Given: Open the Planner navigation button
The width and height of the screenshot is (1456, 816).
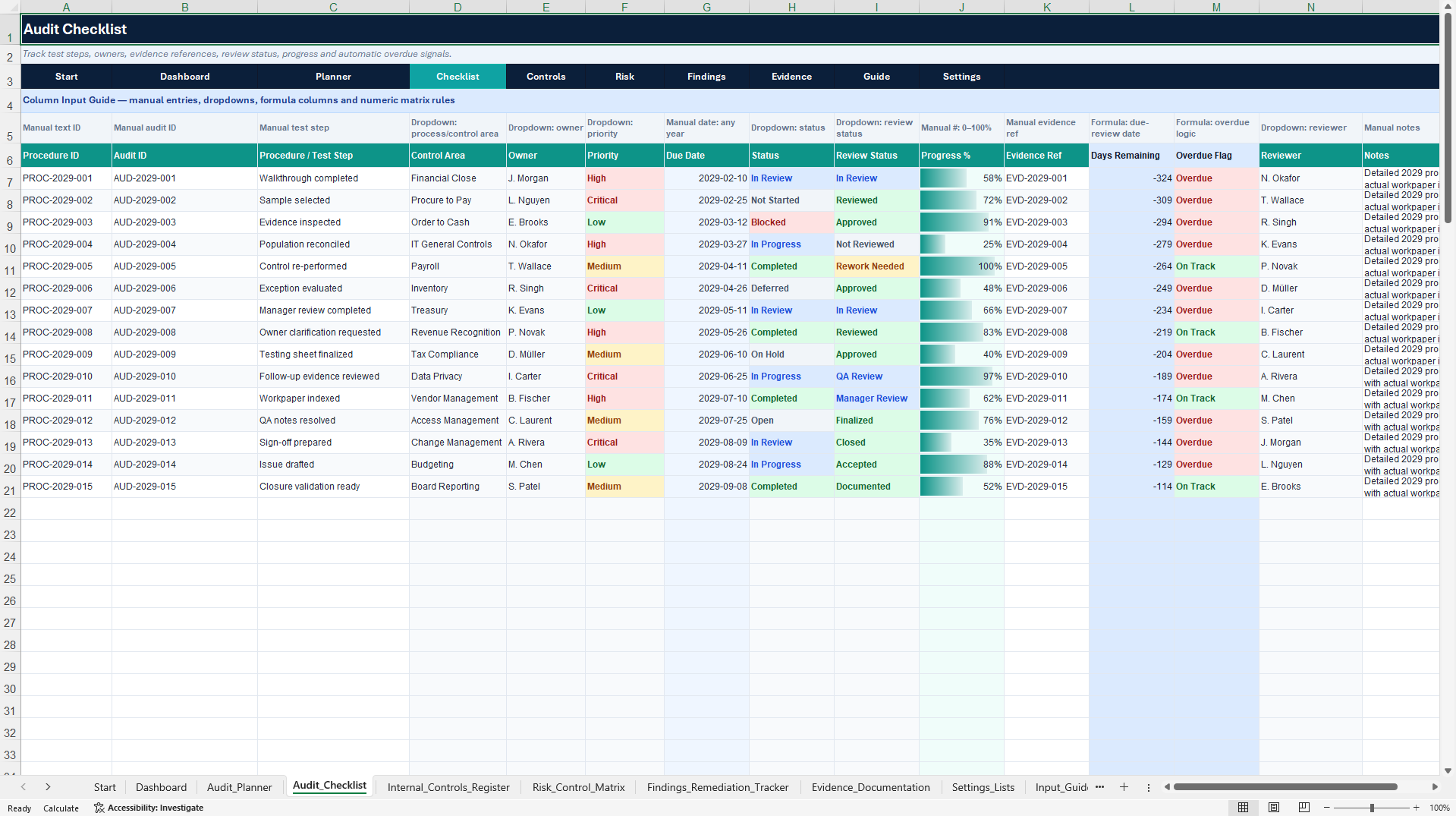Looking at the screenshot, I should 333,77.
